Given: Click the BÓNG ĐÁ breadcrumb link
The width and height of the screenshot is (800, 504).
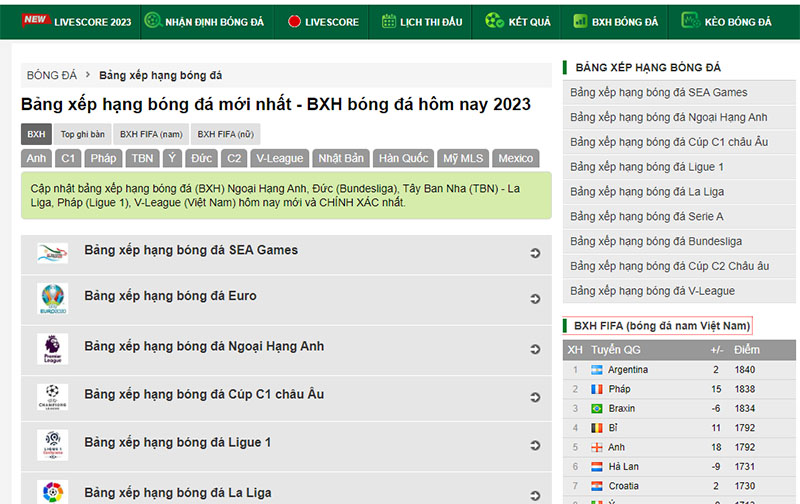Looking at the screenshot, I should coord(51,75).
